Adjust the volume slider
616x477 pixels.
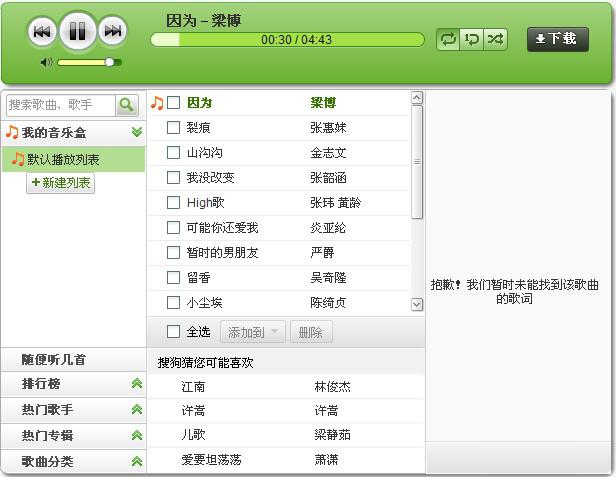tap(90, 62)
